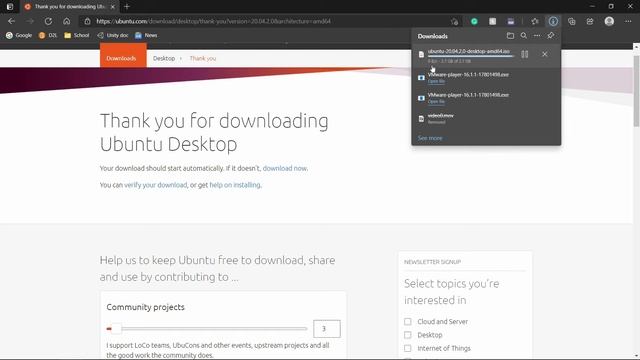Go back to the previous page
The height and width of the screenshot is (360, 640).
[x=11, y=21]
